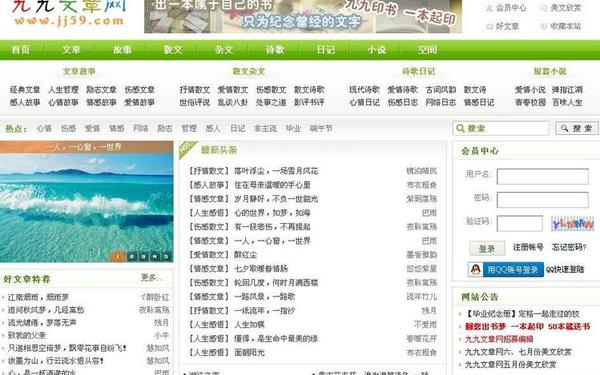The width and height of the screenshot is (600, 375).
Task: Open the 心情日记 category link
Action: (x=364, y=102)
